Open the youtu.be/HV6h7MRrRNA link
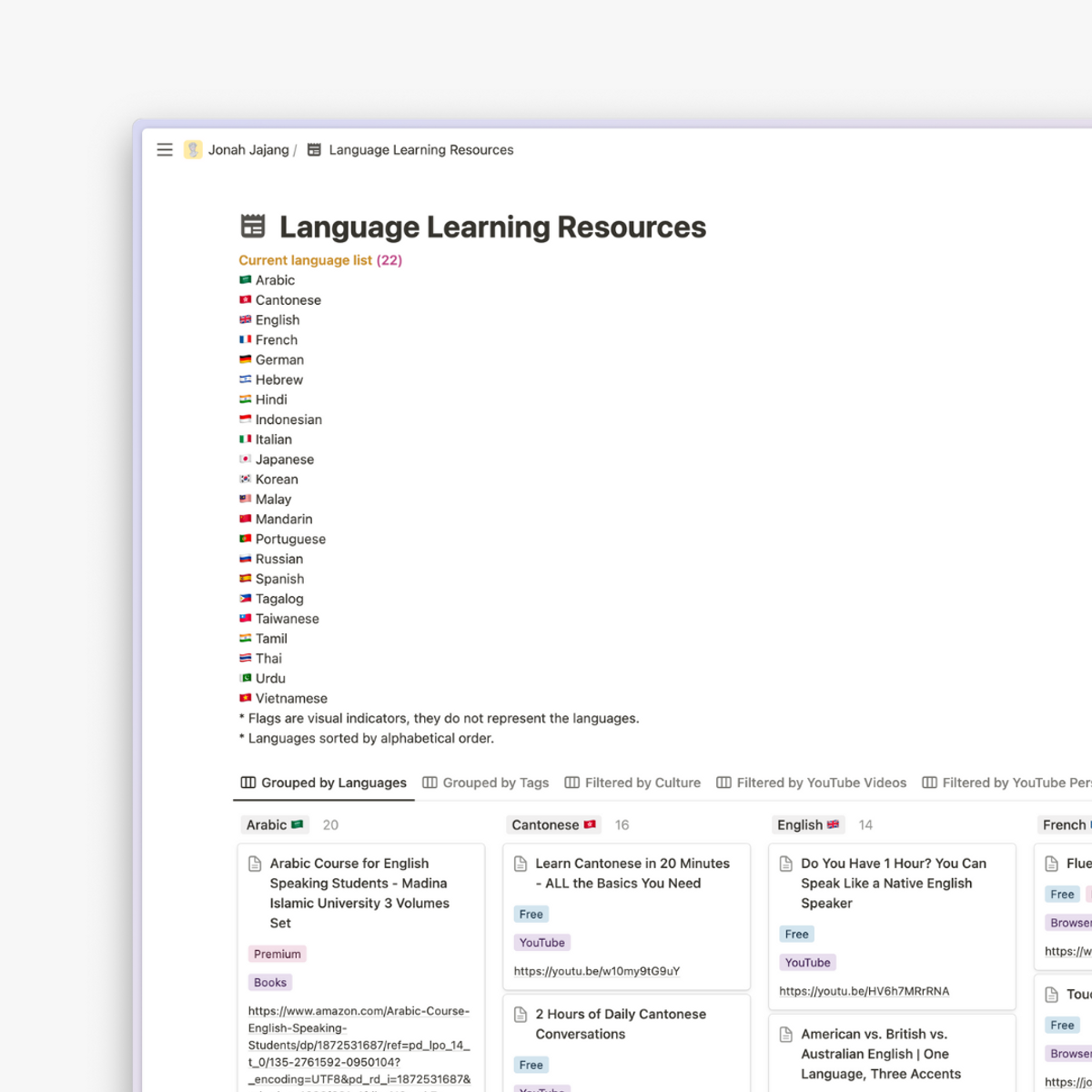Image resolution: width=1092 pixels, height=1092 pixels. tap(864, 991)
